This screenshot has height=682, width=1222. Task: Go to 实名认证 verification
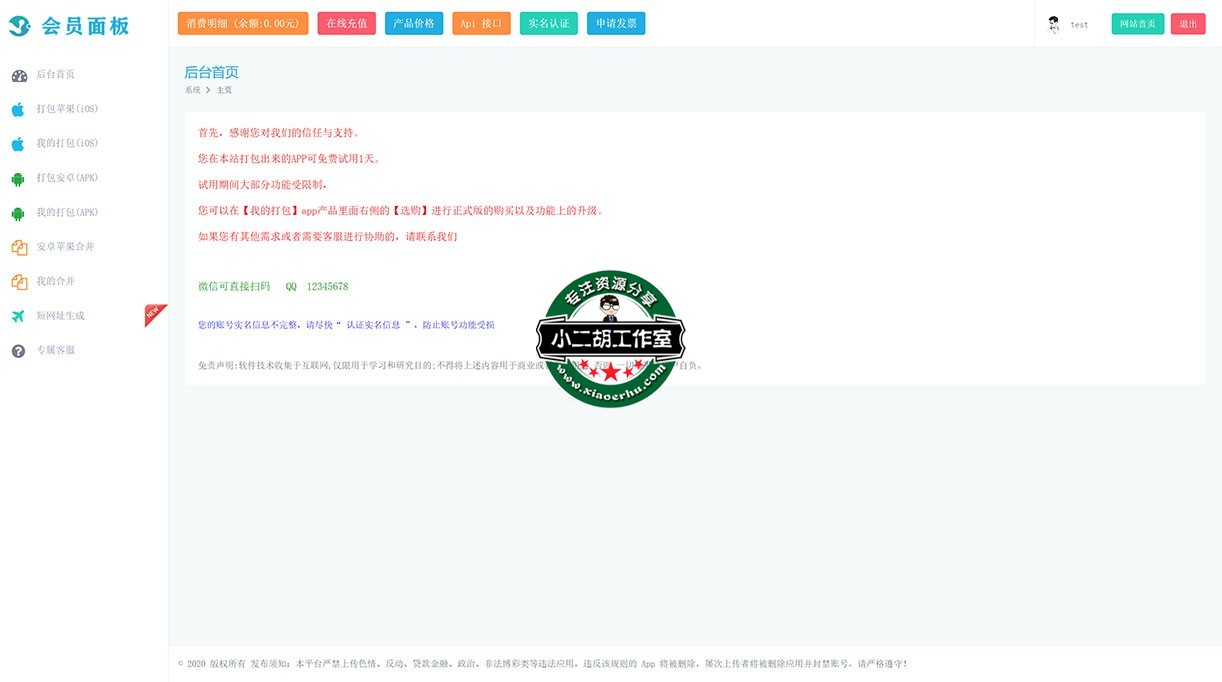[x=549, y=24]
